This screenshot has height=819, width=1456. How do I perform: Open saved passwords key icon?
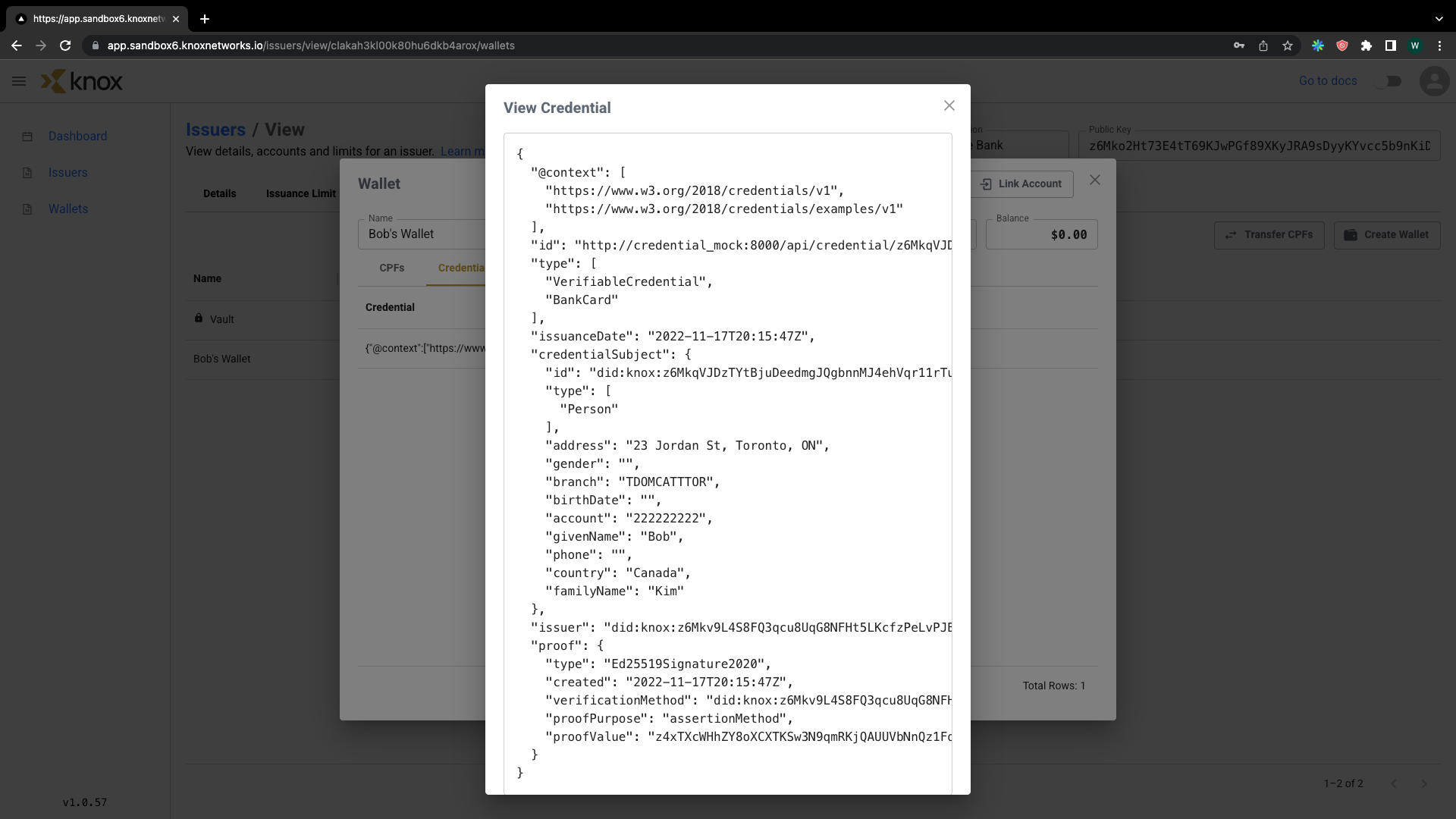point(1238,45)
